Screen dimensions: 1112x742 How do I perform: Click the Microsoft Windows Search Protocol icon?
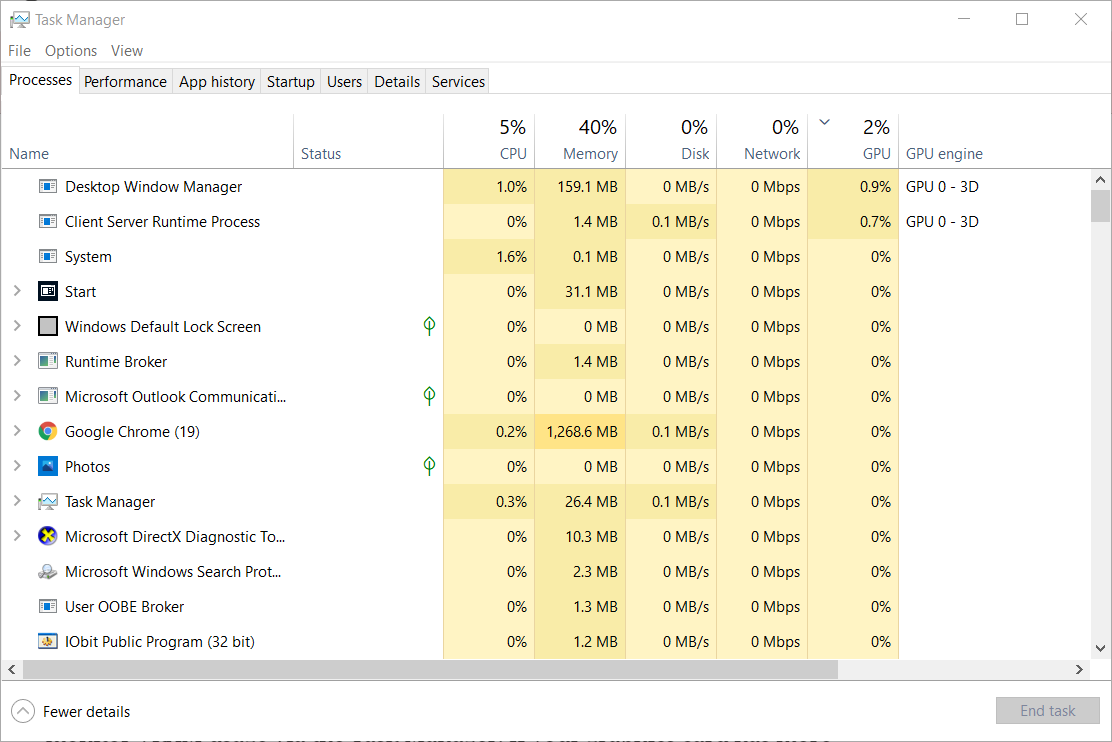tap(48, 571)
